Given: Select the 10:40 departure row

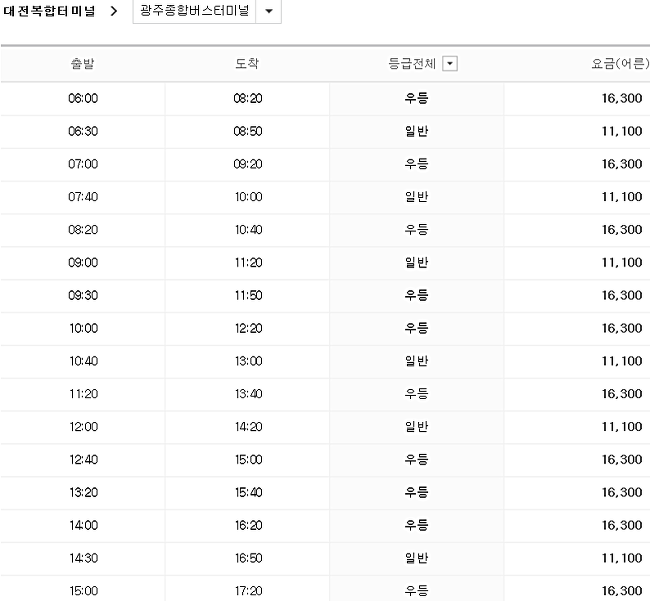Looking at the screenshot, I should coord(325,361).
